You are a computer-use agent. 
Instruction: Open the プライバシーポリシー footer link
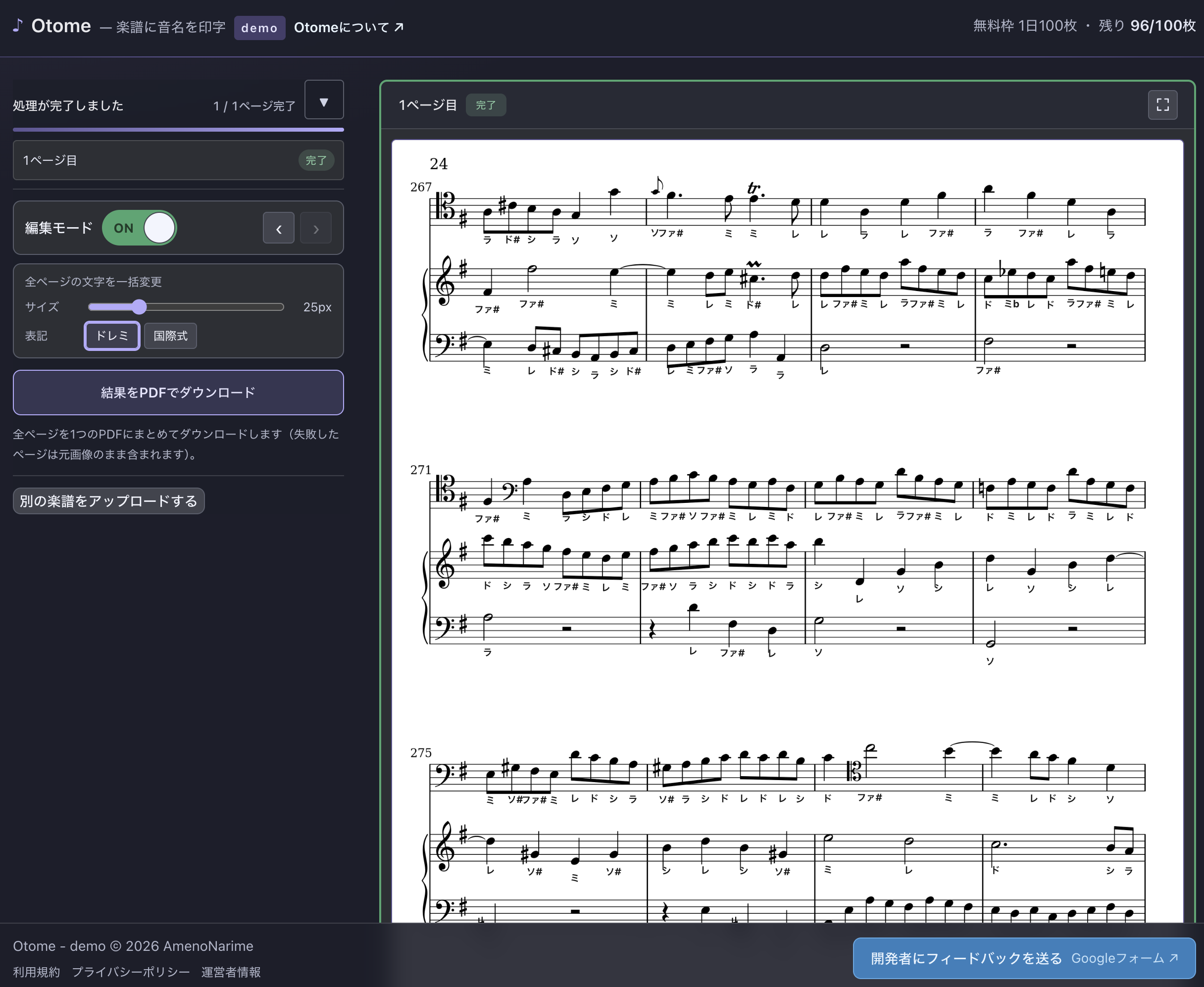[x=131, y=972]
